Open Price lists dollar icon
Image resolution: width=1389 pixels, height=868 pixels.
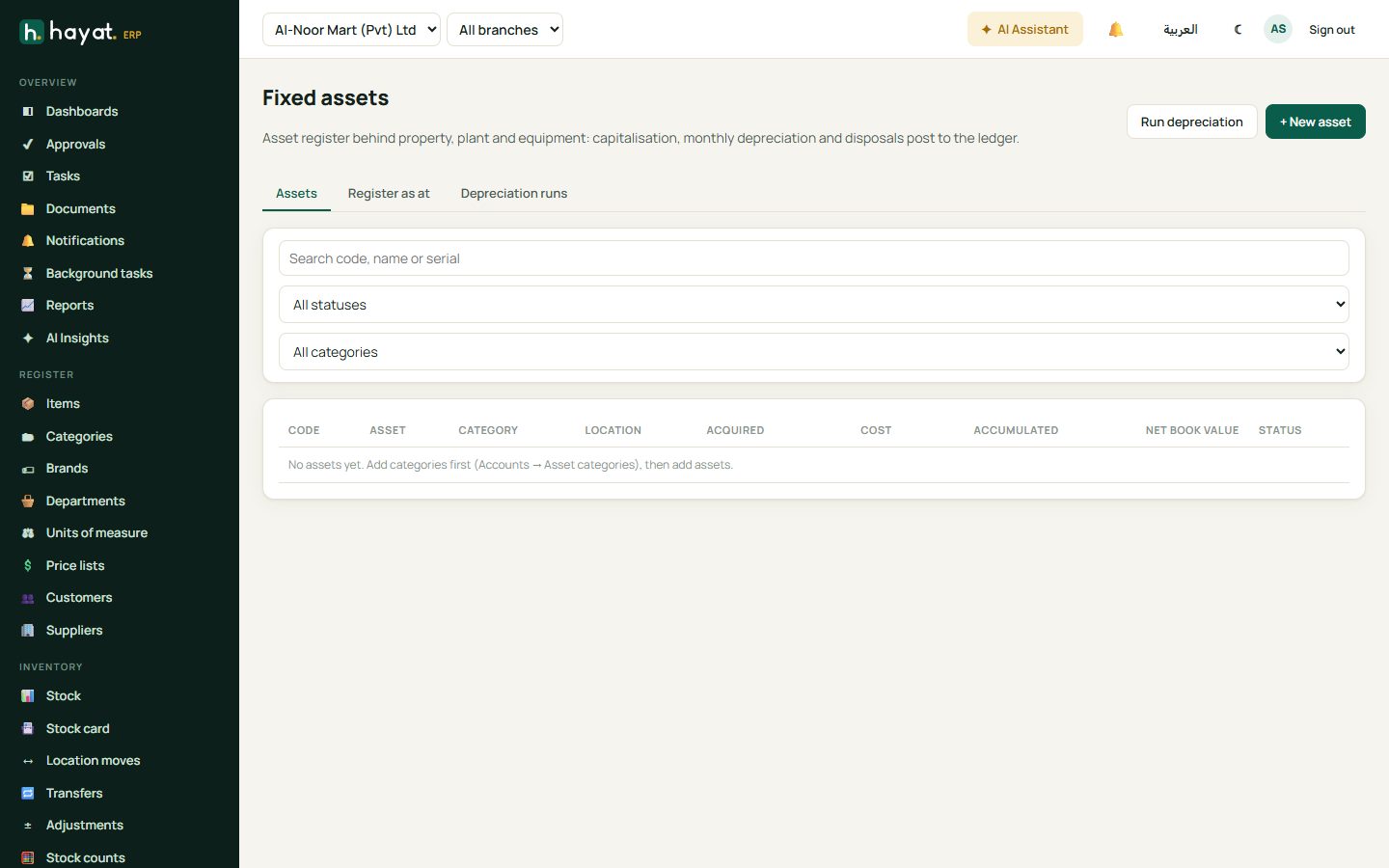click(28, 566)
